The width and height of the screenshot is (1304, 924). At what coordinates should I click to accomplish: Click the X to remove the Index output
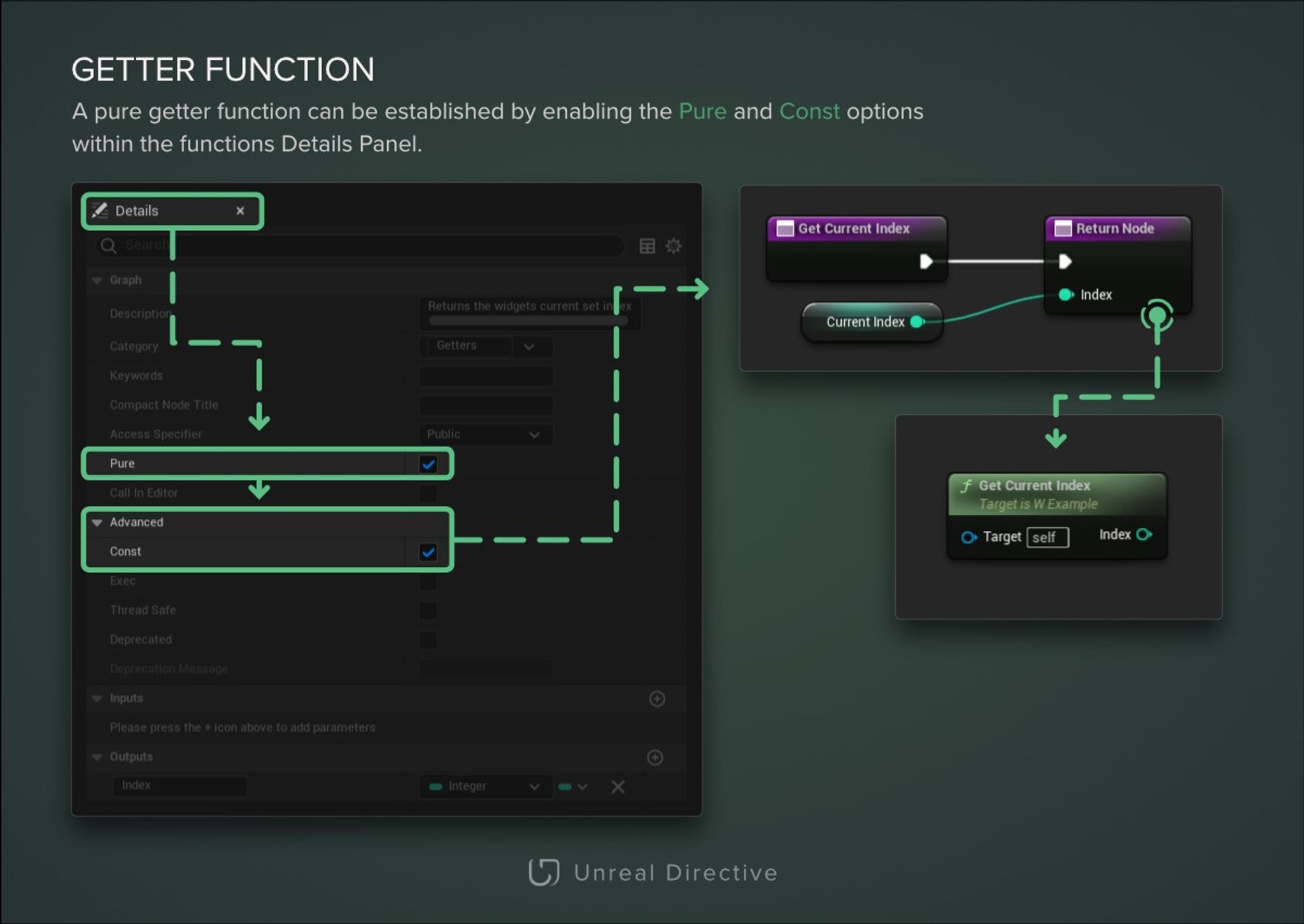tap(618, 786)
